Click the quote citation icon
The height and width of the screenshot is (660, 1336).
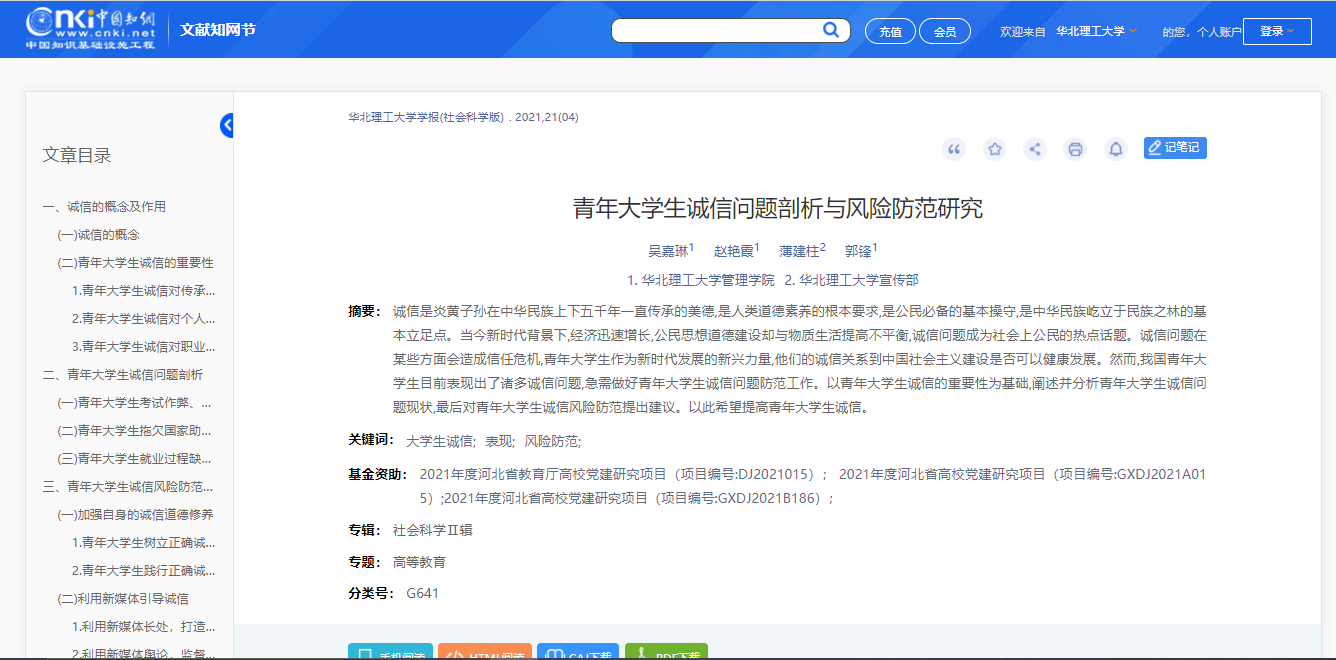(x=954, y=149)
